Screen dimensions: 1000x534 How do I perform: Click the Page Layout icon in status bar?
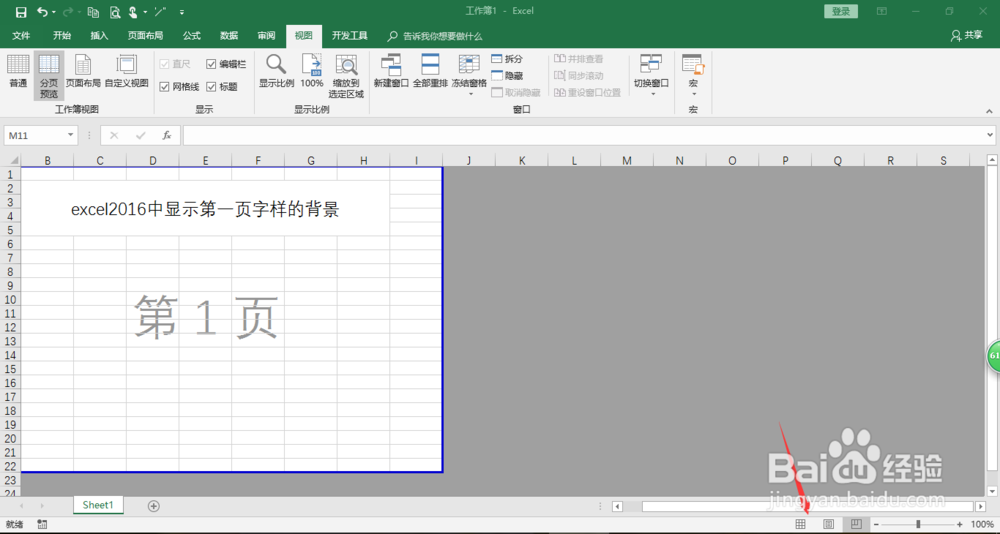[828, 524]
